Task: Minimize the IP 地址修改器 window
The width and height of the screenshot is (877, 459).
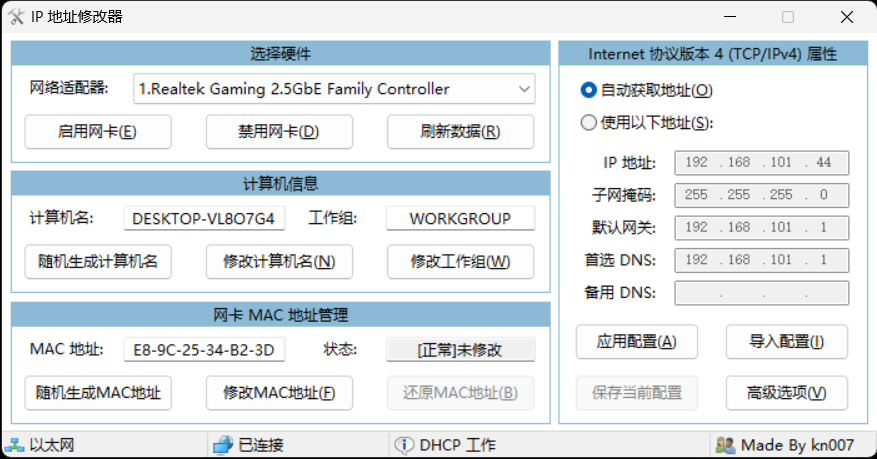Action: [x=730, y=17]
